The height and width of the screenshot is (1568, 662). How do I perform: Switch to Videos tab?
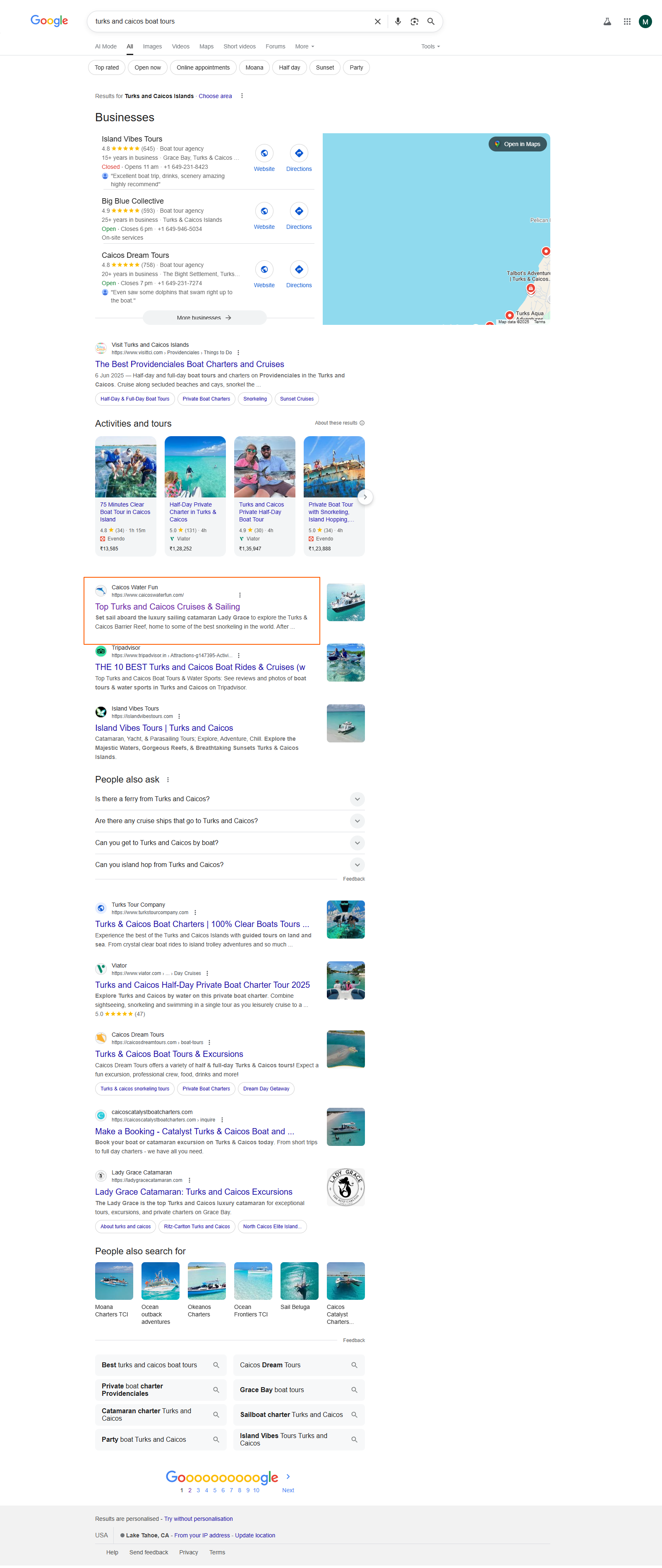pyautogui.click(x=181, y=47)
